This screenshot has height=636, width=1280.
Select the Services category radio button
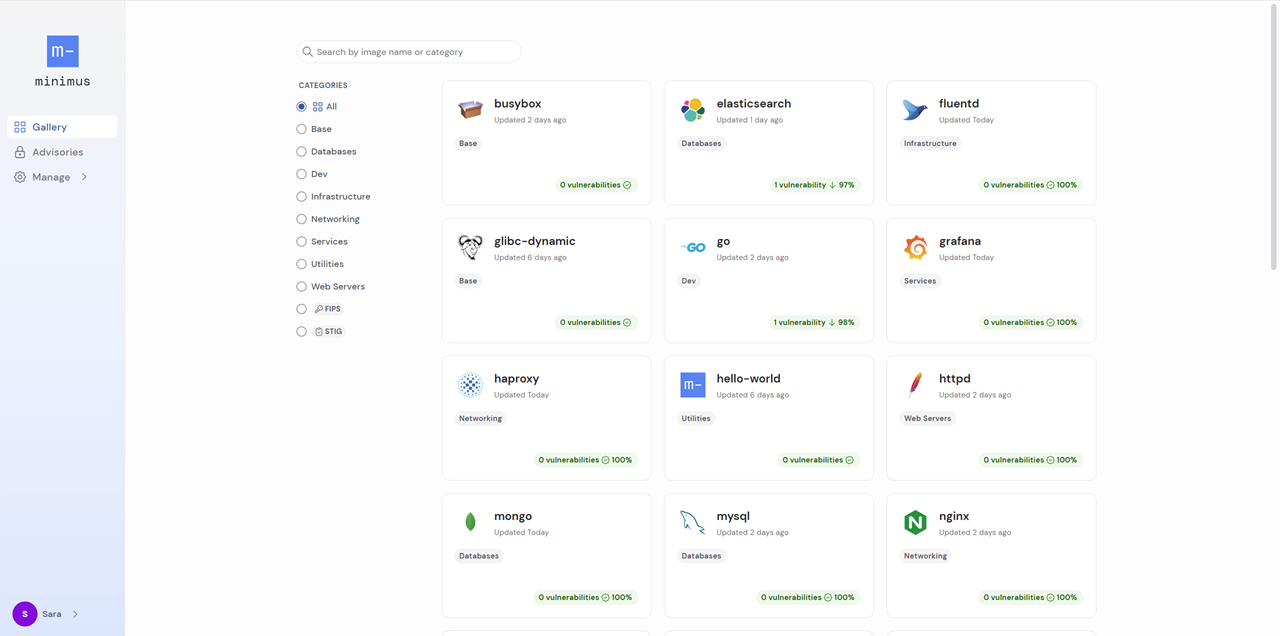tap(301, 241)
